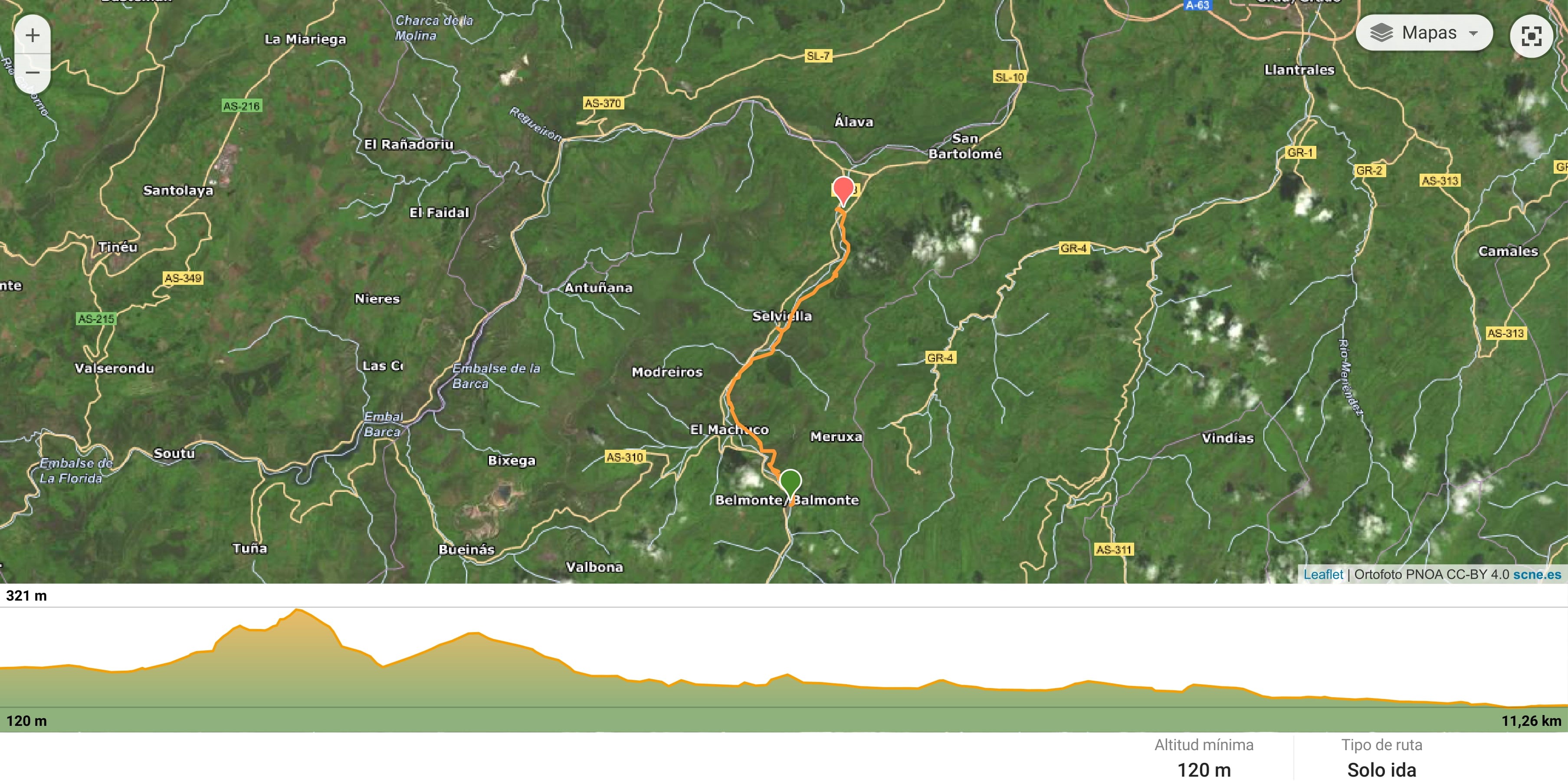1568x781 pixels.
Task: Open the Leaflet attribution link
Action: pyautogui.click(x=1323, y=574)
